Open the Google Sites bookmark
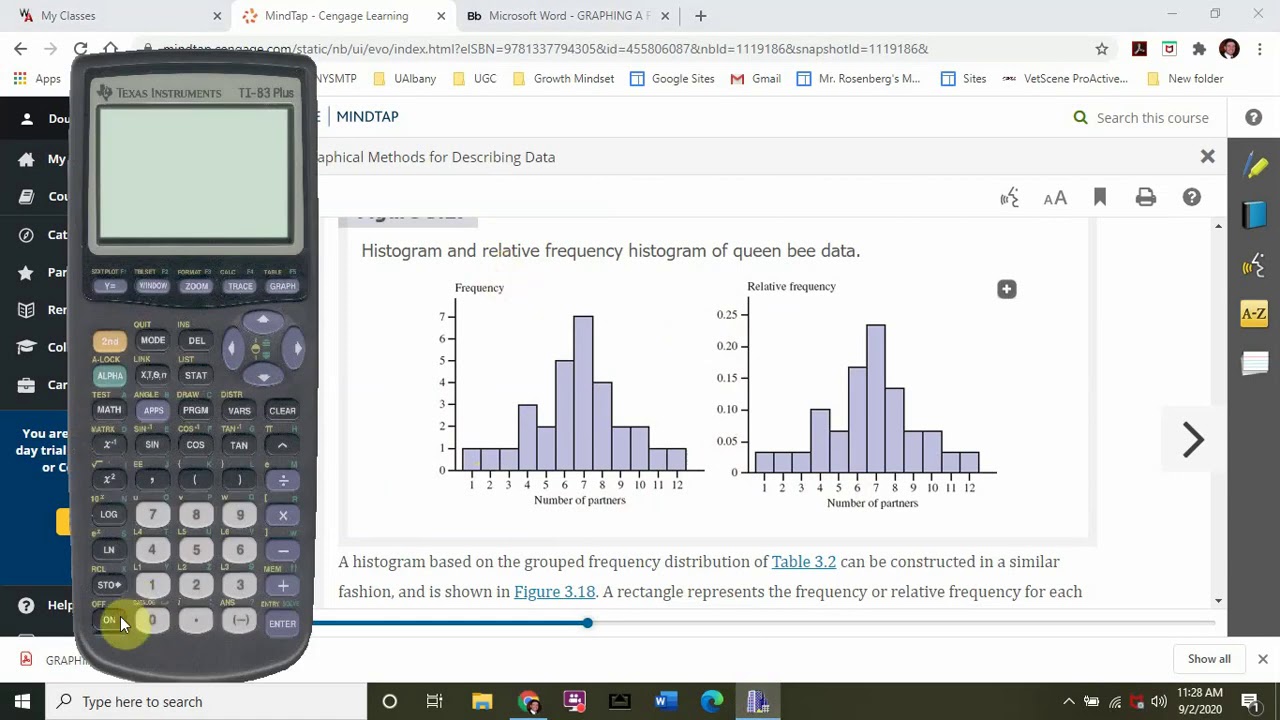Viewport: 1280px width, 720px height. [672, 79]
